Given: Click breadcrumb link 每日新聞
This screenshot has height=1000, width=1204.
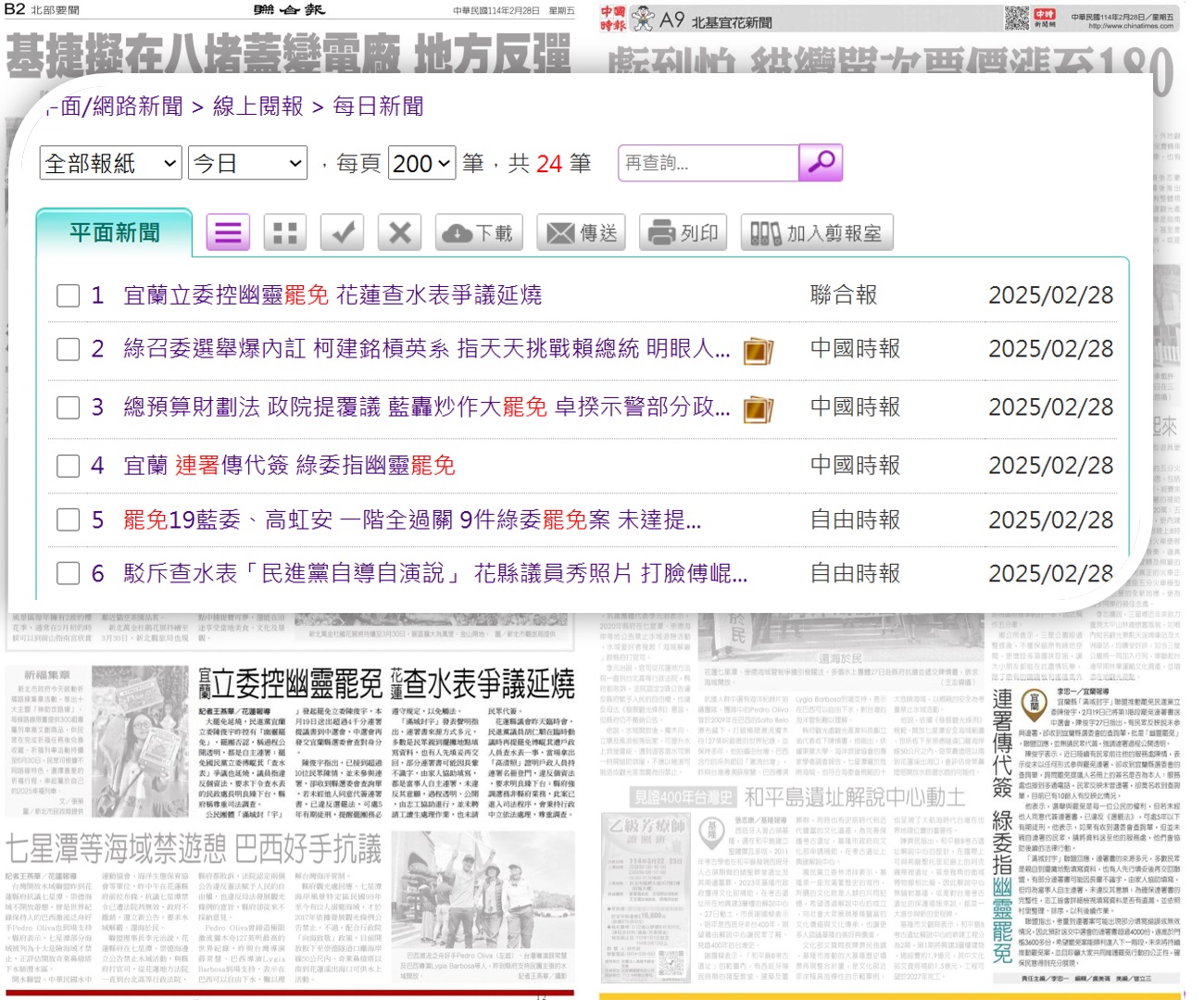Looking at the screenshot, I should tap(378, 106).
